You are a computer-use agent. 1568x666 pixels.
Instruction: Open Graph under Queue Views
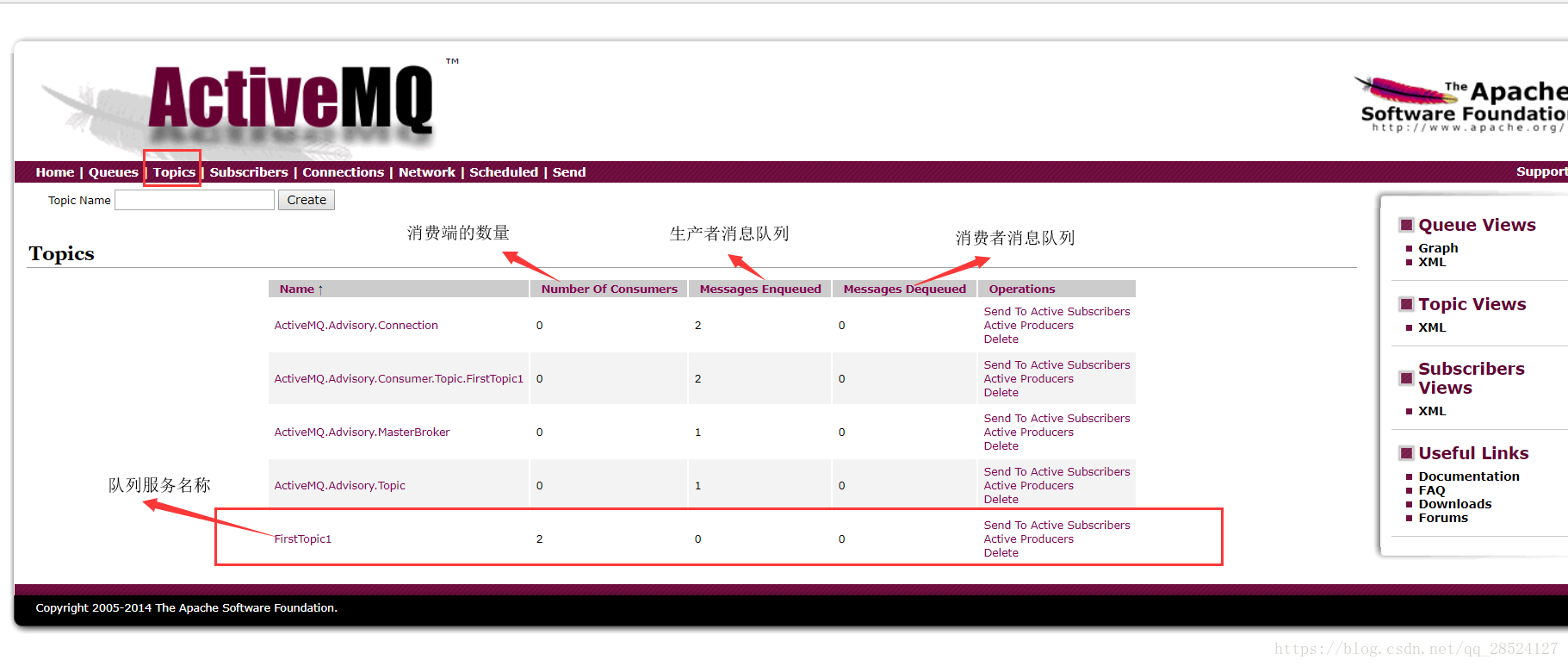1438,248
